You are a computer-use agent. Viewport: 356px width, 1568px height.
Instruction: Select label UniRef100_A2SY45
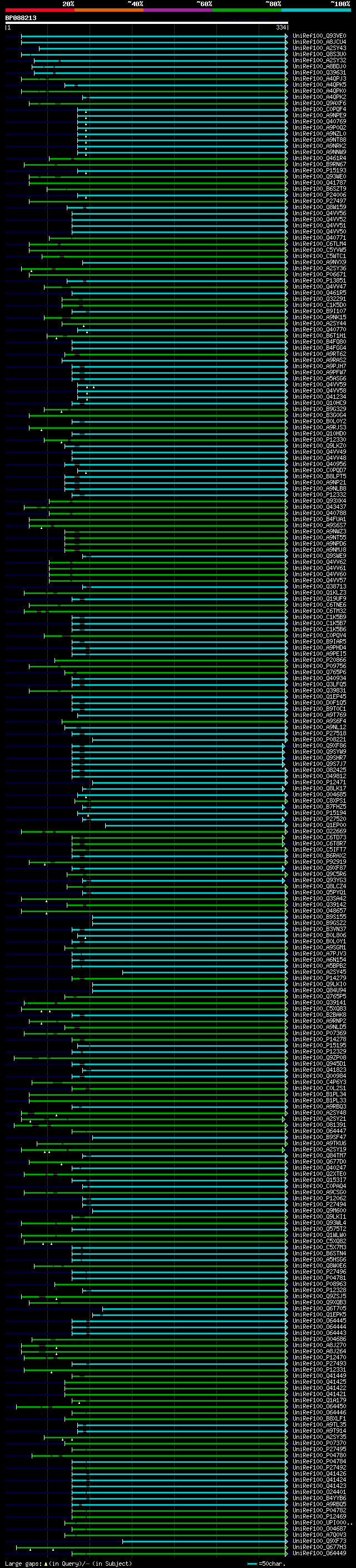point(319,972)
